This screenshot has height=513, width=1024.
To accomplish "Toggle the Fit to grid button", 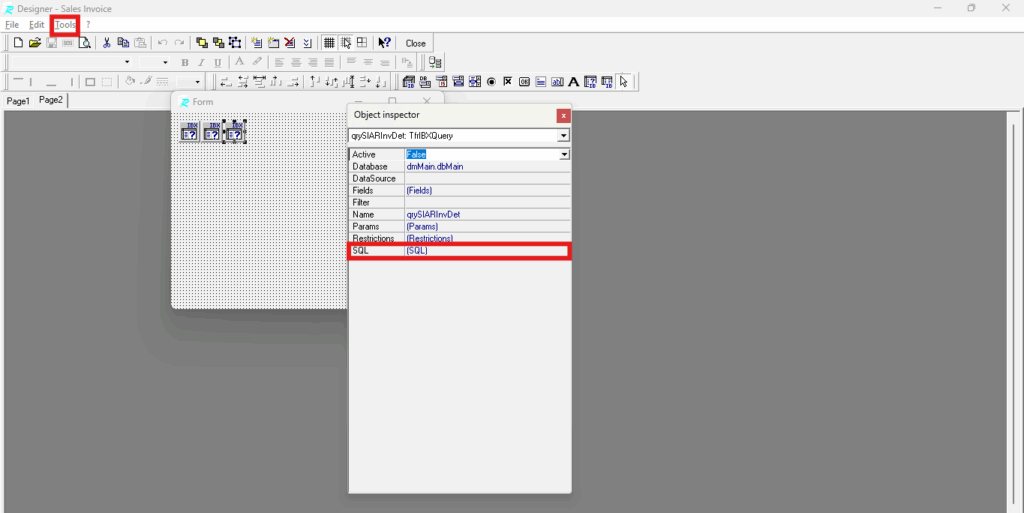I will point(362,43).
